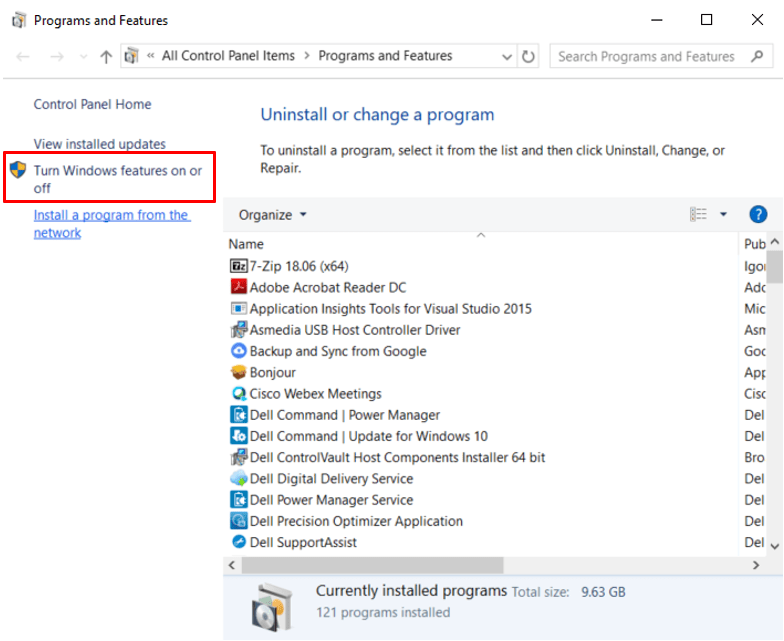784x641 pixels.
Task: Select Adobe Acrobat Reader DC entry
Action: click(x=328, y=288)
